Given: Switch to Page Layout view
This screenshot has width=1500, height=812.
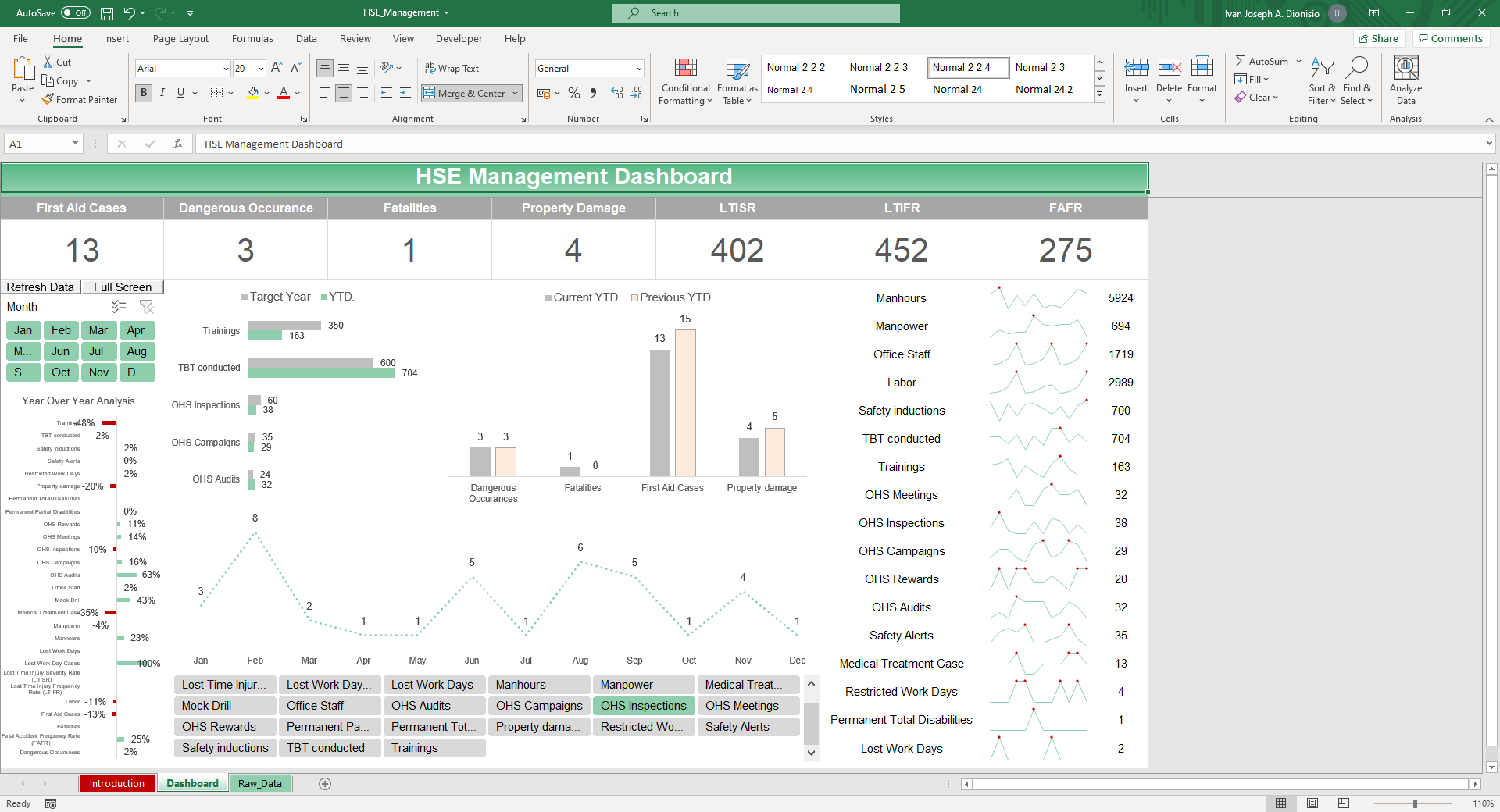Looking at the screenshot, I should (x=1312, y=803).
